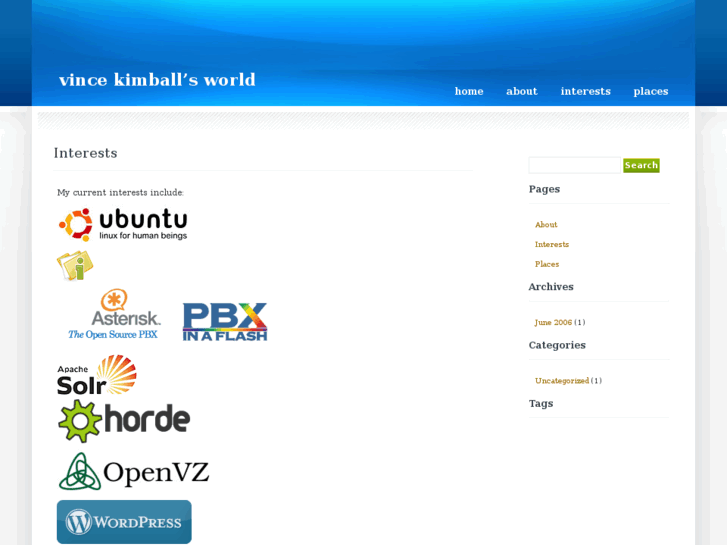Select the Apache Solr logo

[x=96, y=375]
